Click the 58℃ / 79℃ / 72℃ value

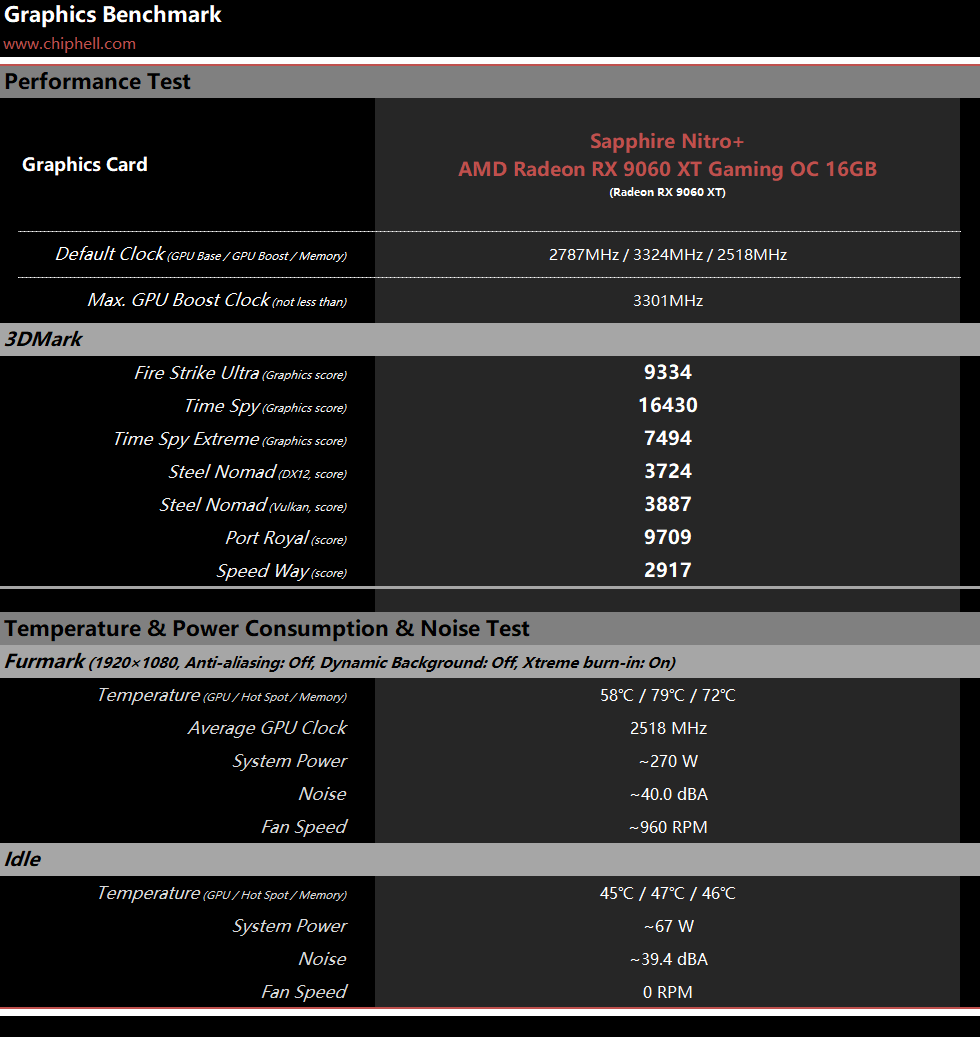click(668, 696)
